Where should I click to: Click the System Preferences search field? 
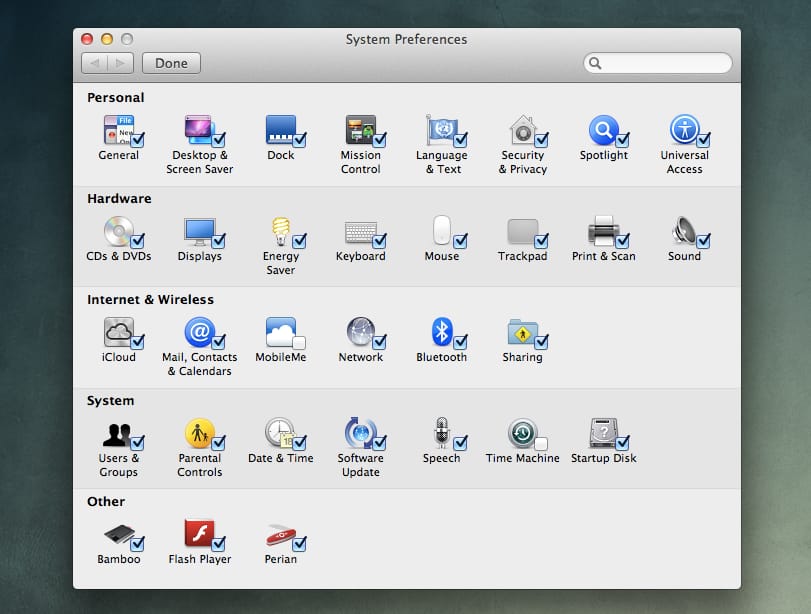[x=658, y=63]
